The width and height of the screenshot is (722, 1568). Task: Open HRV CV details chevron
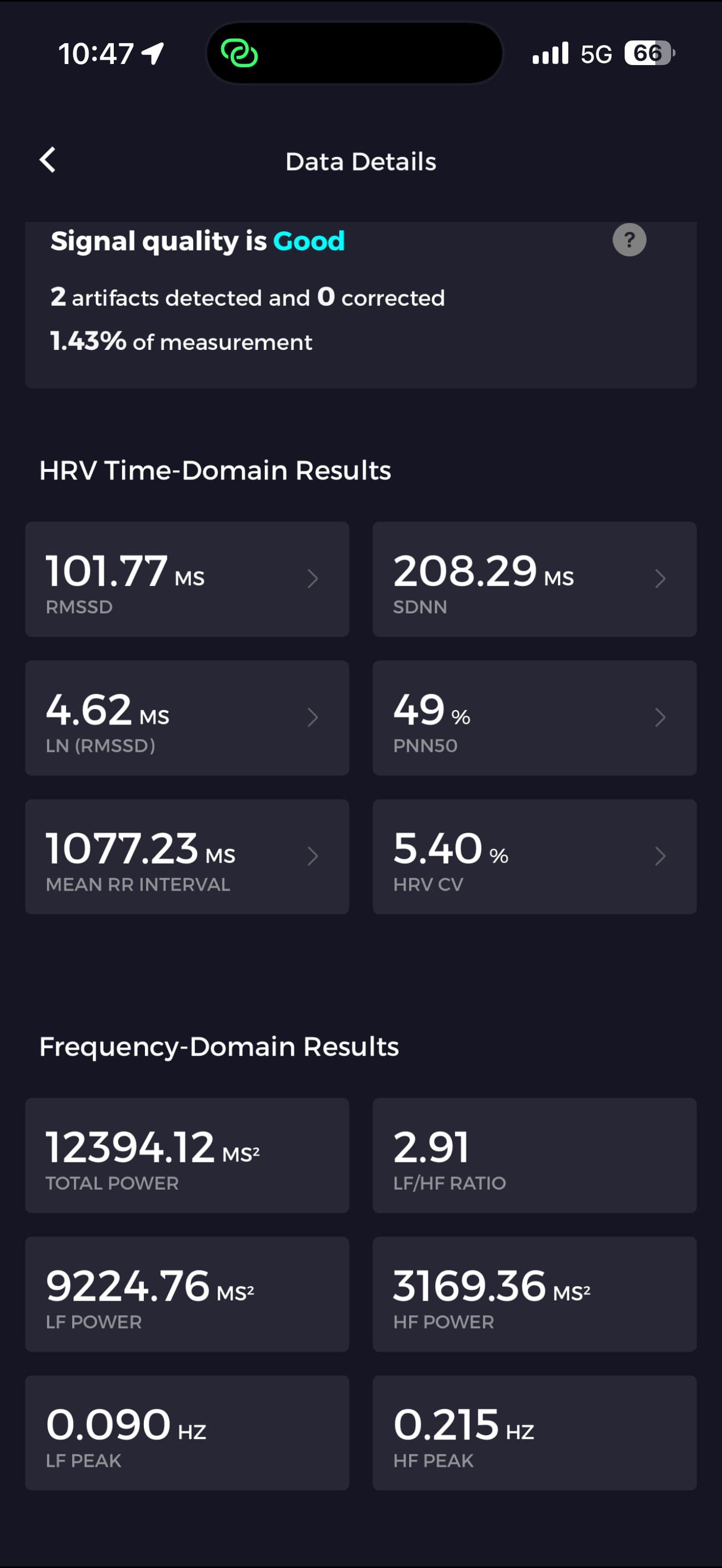tap(660, 856)
